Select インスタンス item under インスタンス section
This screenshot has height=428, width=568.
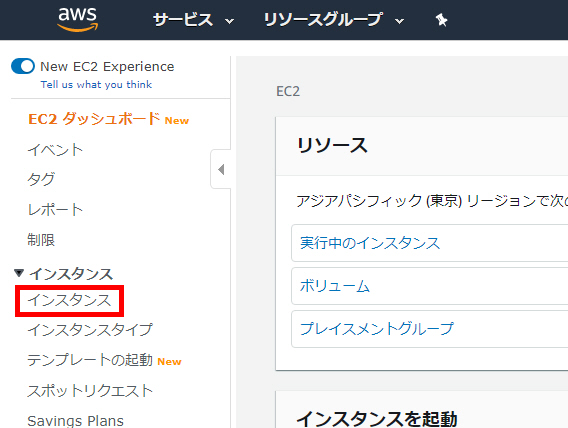click(69, 301)
